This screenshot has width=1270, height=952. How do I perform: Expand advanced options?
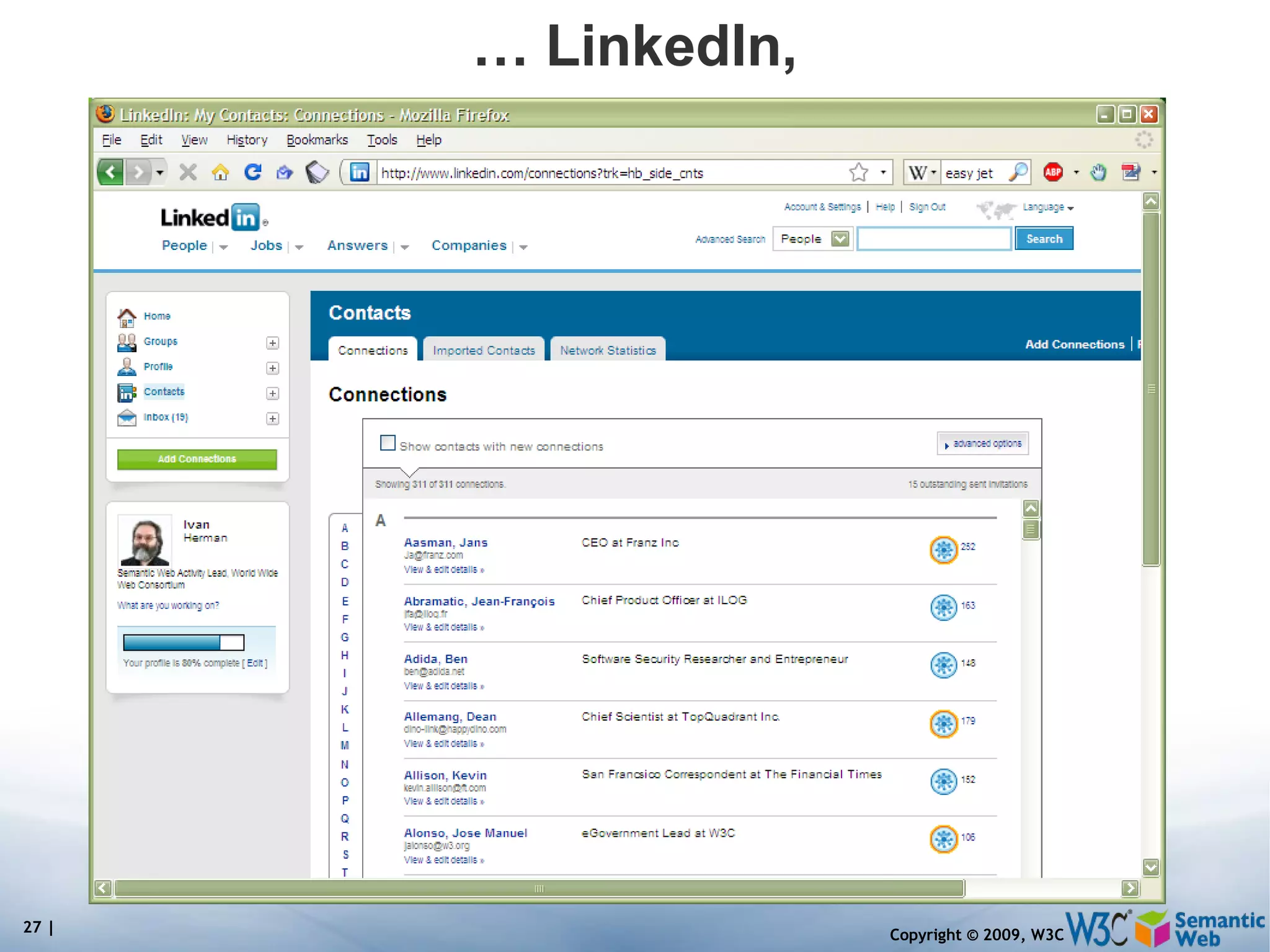coord(983,443)
